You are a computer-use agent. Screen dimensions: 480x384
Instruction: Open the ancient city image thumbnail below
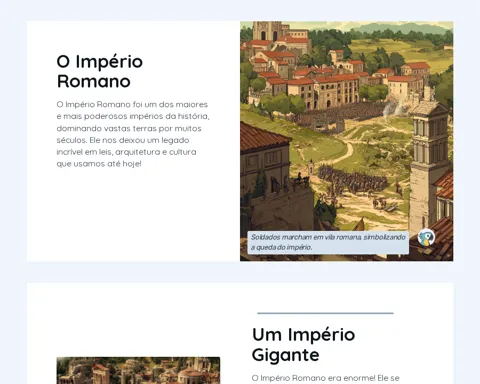(x=138, y=370)
